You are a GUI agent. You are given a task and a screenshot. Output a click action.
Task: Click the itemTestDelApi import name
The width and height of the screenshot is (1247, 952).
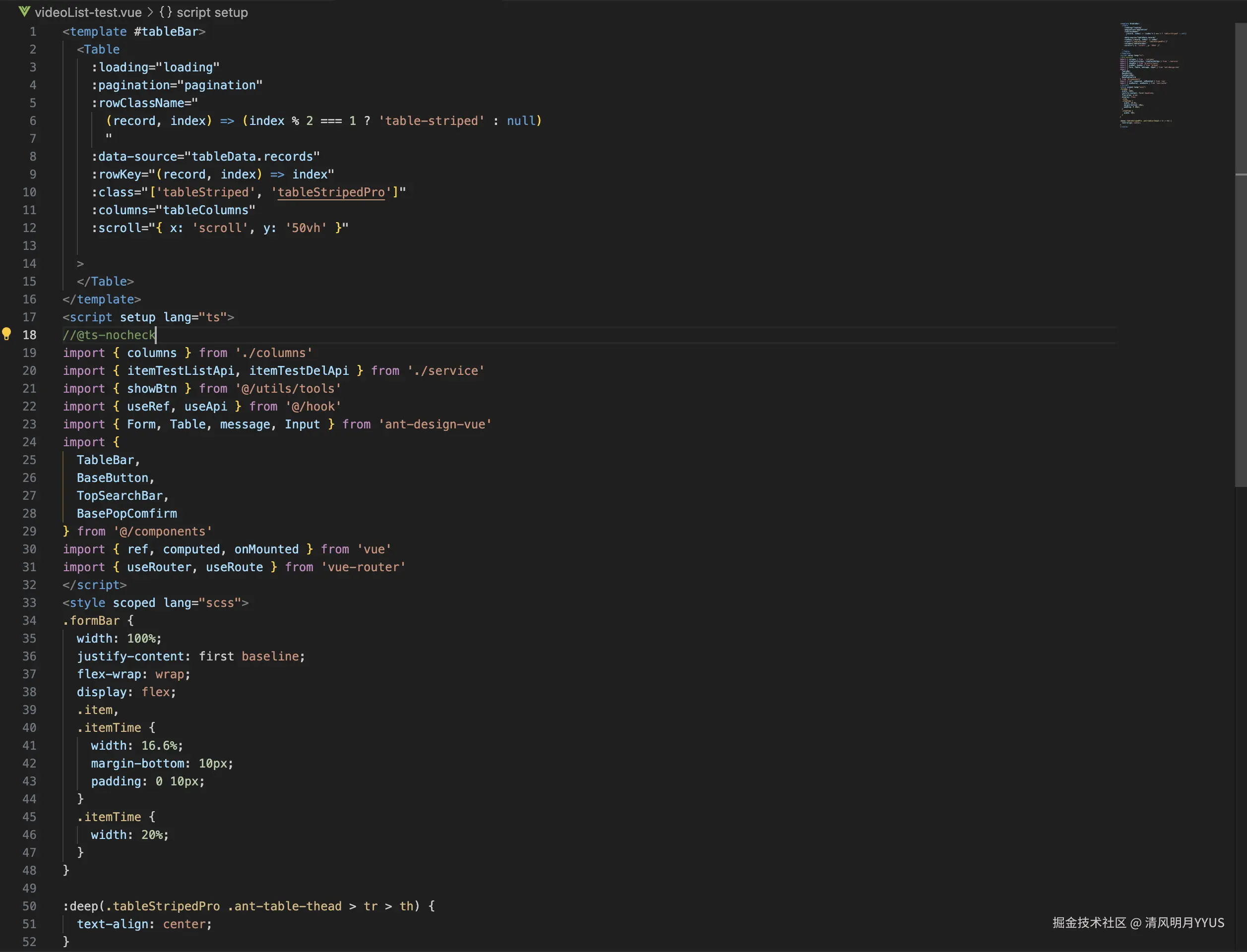299,370
